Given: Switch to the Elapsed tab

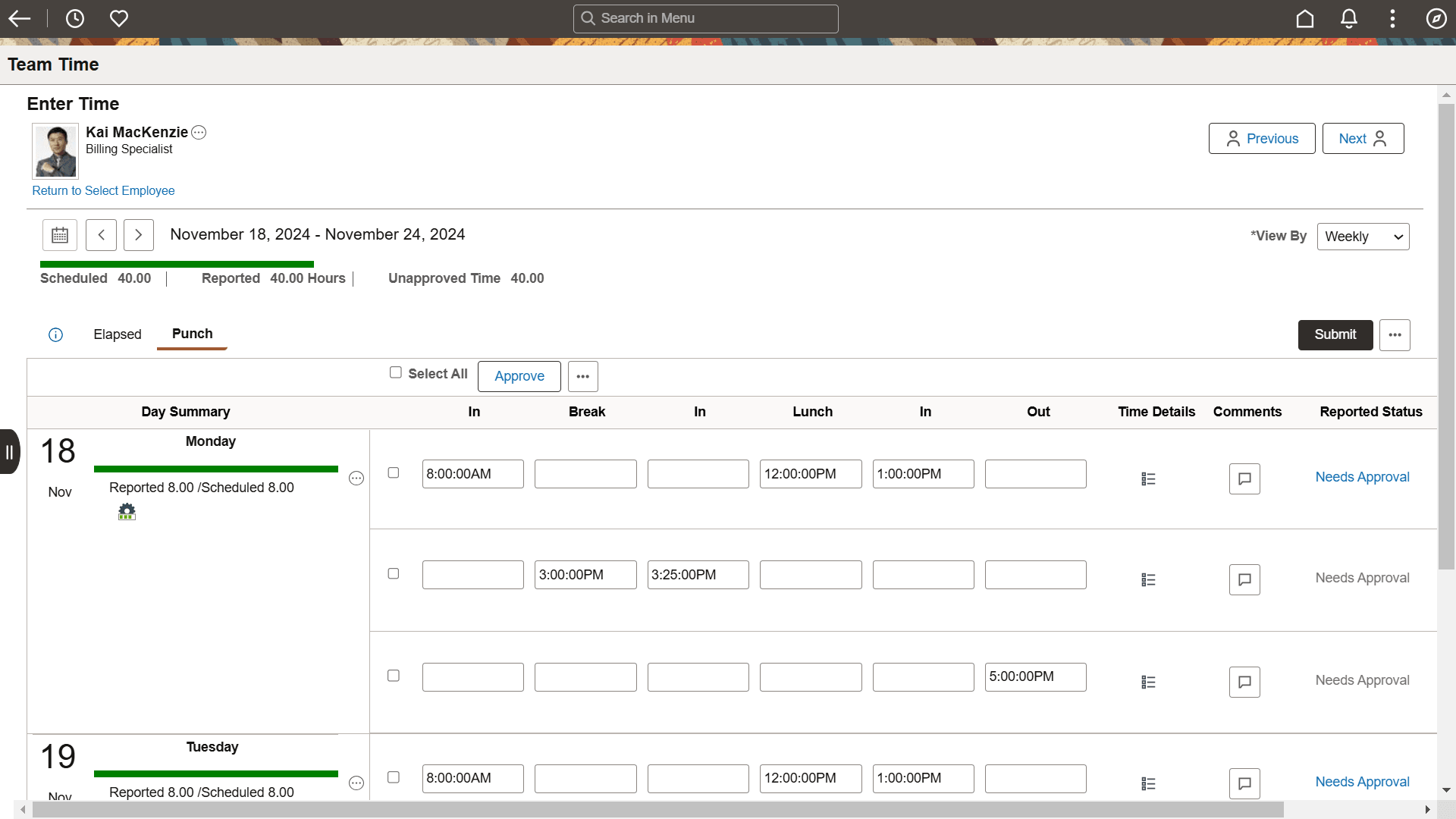Looking at the screenshot, I should point(117,334).
